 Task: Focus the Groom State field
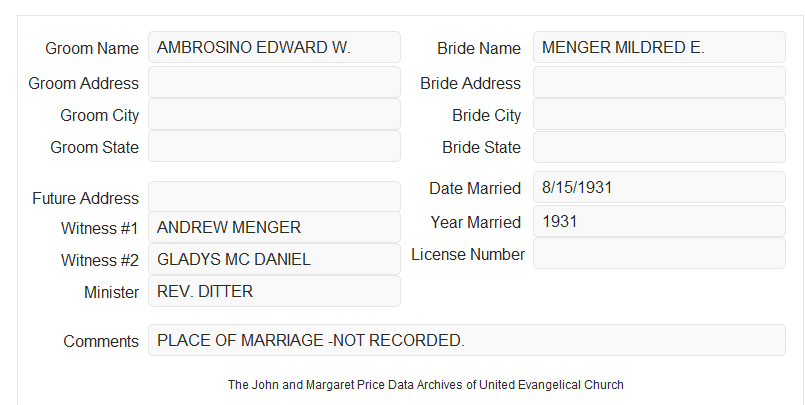pyautogui.click(x=274, y=146)
